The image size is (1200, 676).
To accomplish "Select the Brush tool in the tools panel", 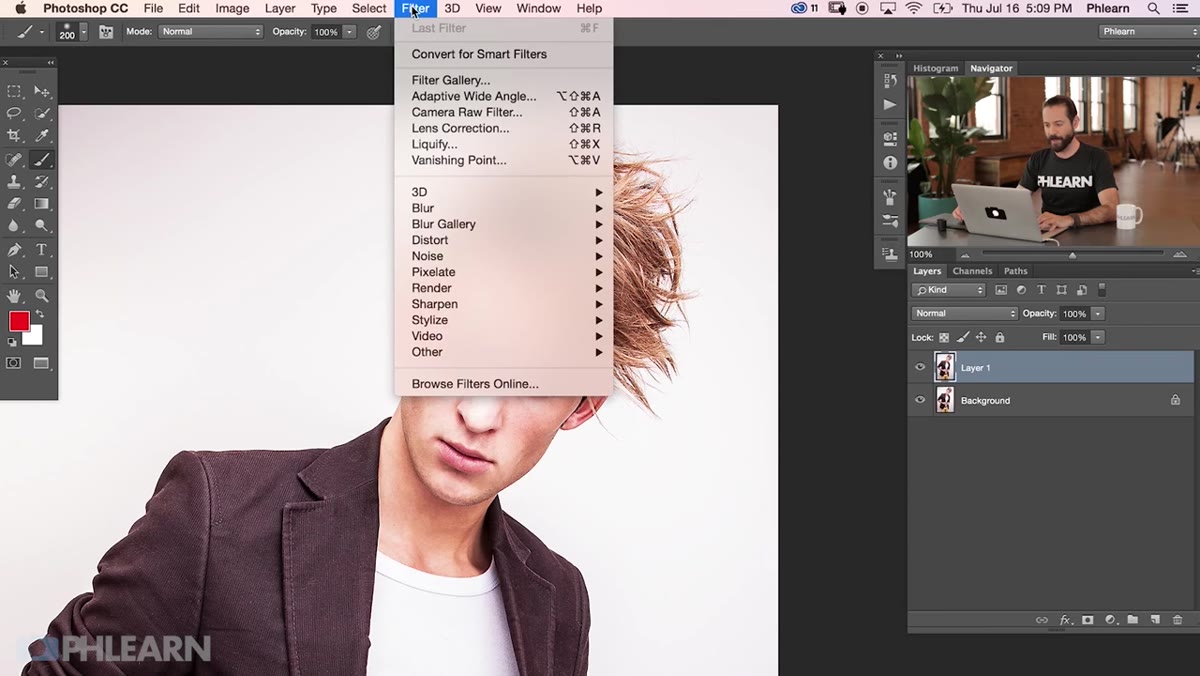I will pos(42,159).
